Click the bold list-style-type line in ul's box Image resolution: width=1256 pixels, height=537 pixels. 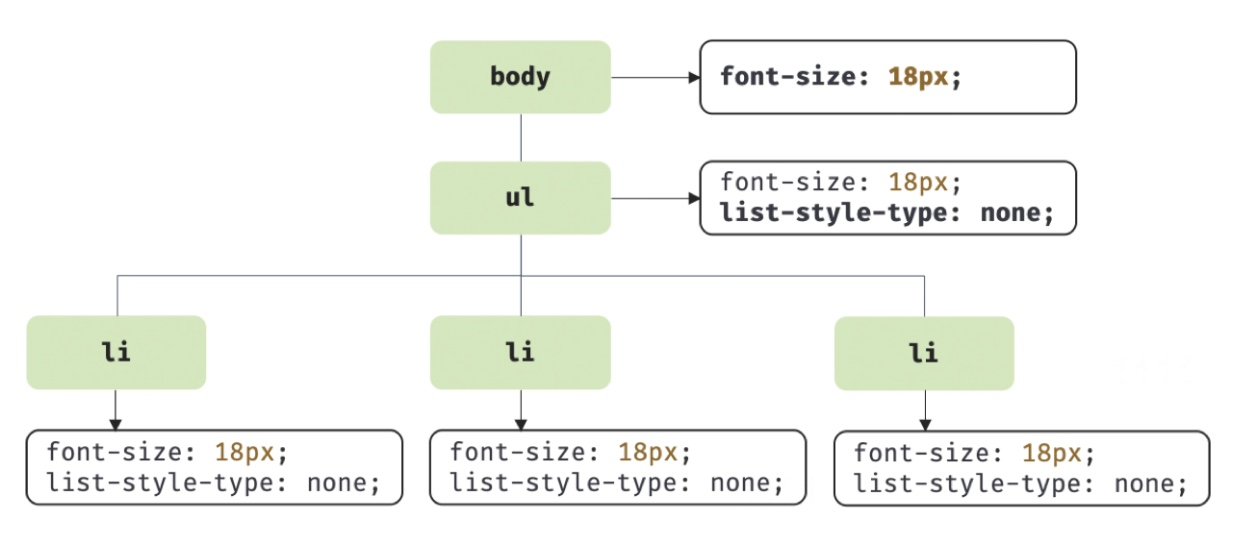tap(887, 214)
